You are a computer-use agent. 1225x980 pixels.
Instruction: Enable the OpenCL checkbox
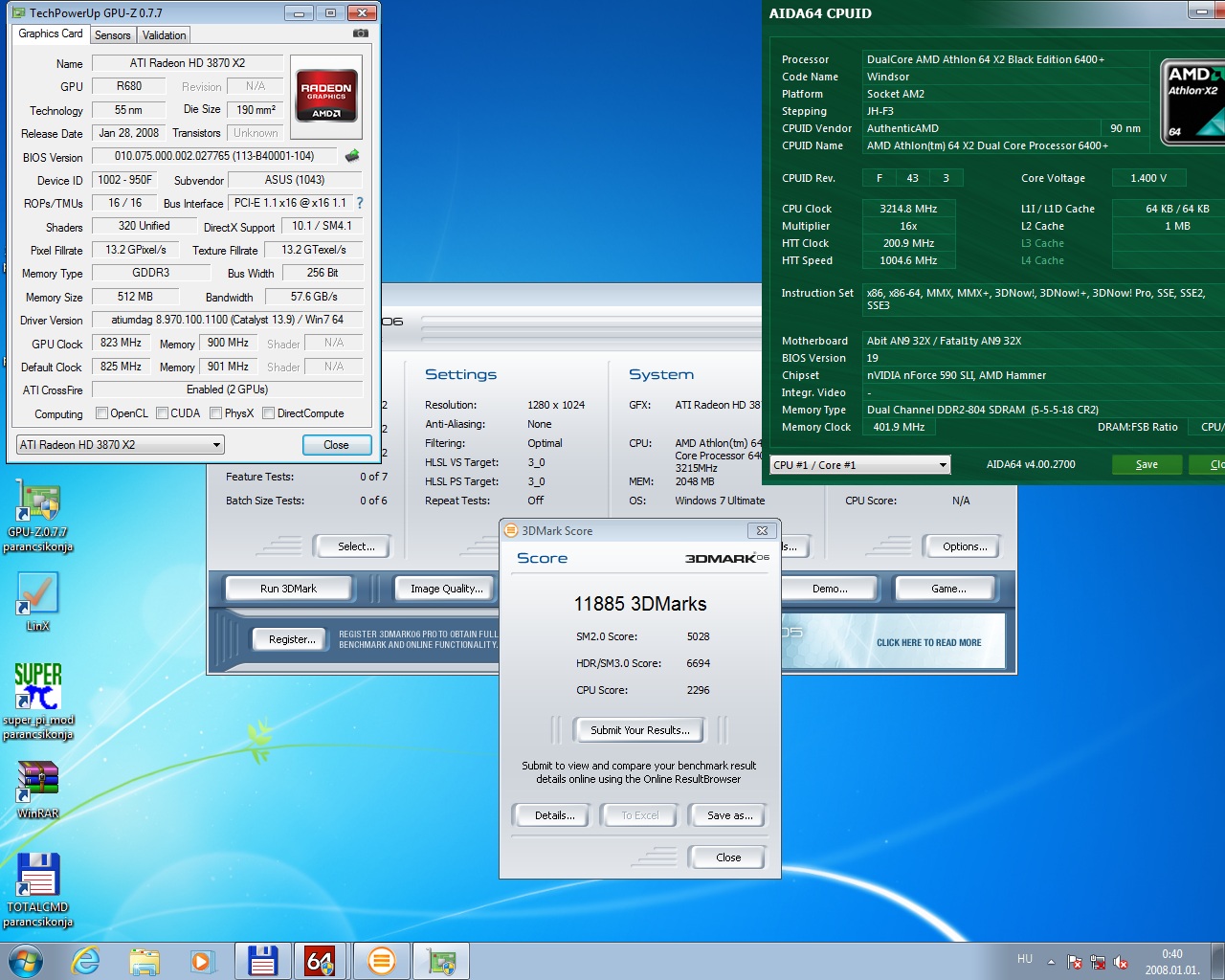(101, 413)
